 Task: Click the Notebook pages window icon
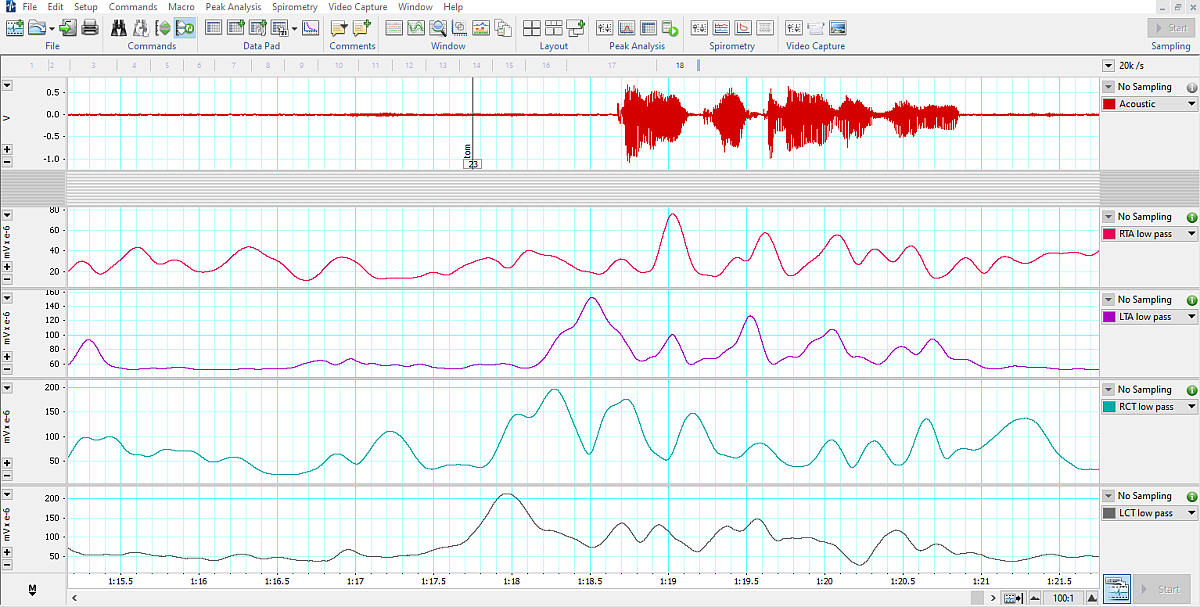point(503,28)
